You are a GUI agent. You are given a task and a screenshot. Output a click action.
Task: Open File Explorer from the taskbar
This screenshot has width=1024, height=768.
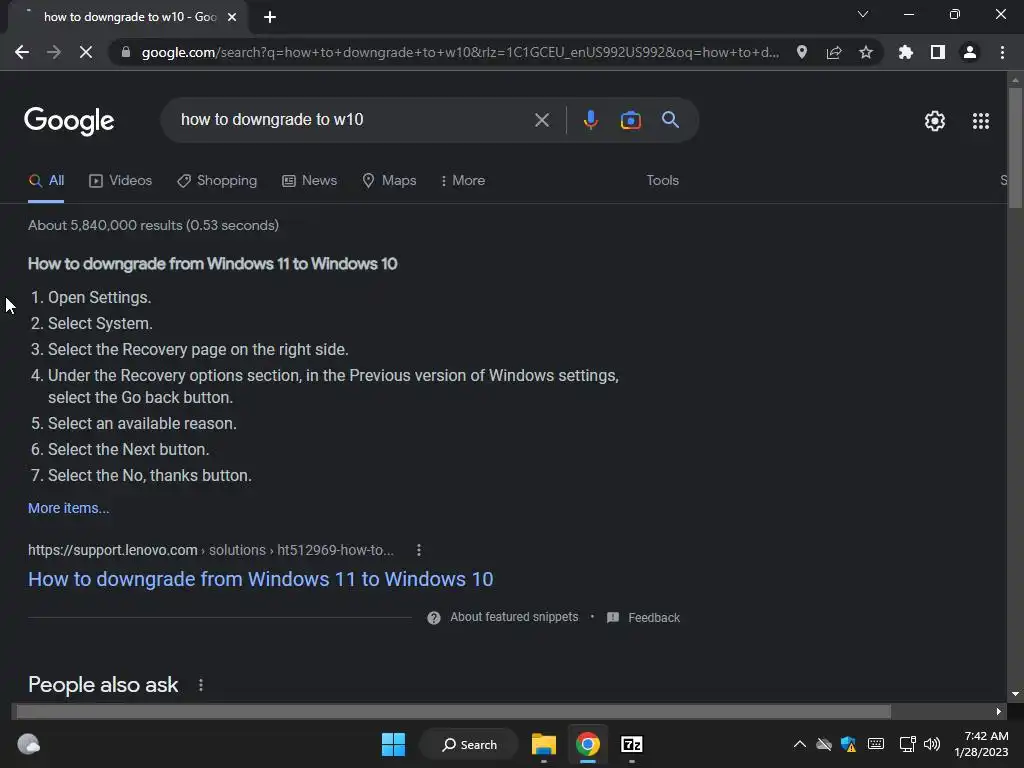[x=543, y=744]
